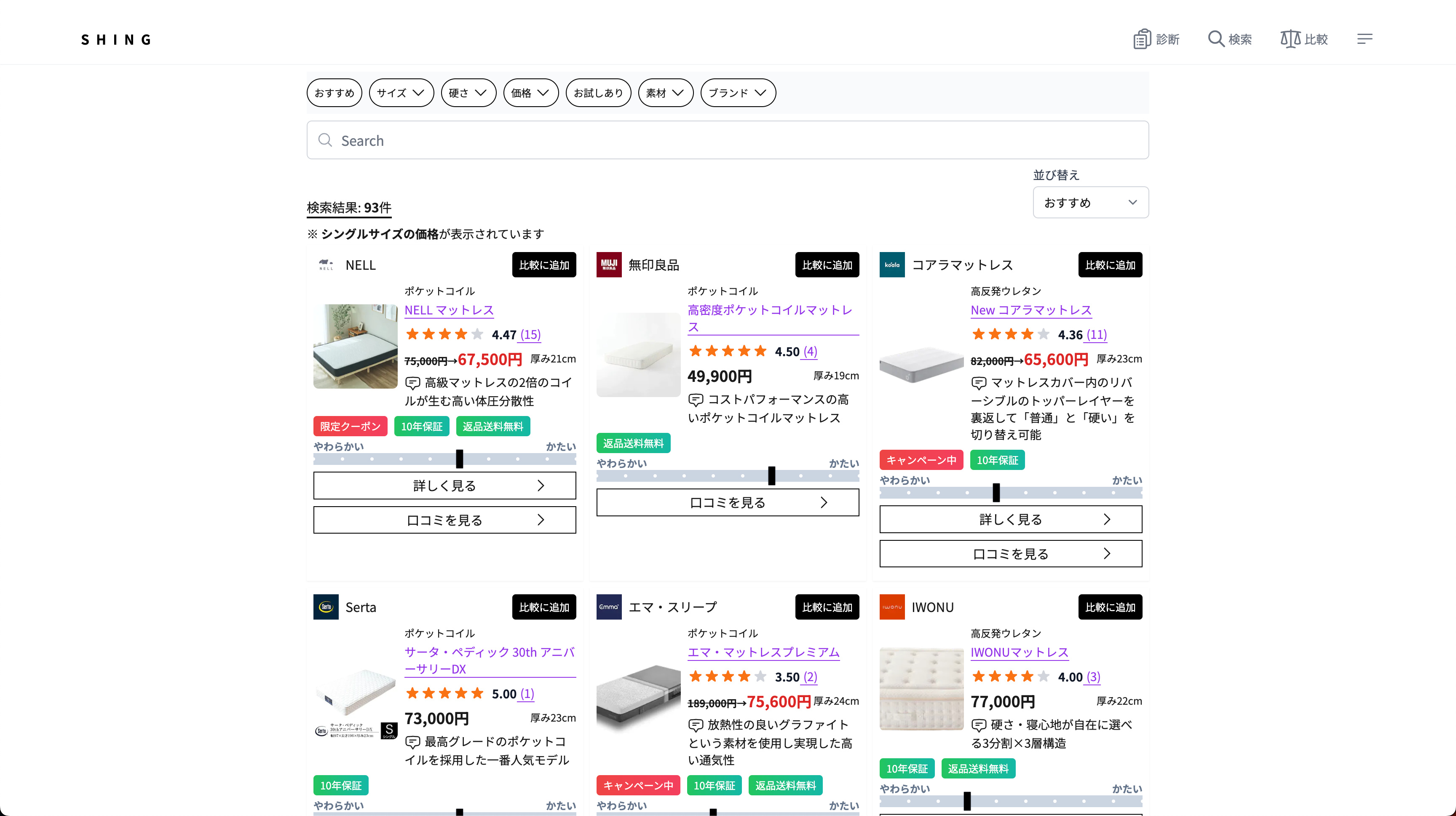Add Serta to comparison with 比較に追加
Image resolution: width=1456 pixels, height=816 pixels.
click(544, 607)
